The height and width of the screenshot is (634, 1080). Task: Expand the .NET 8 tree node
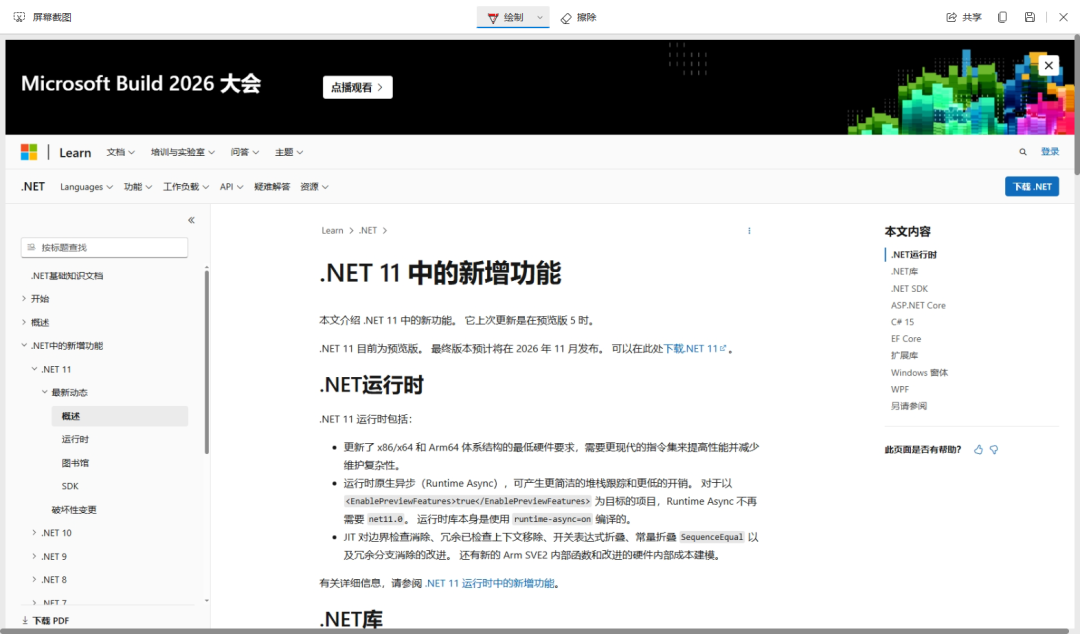pyautogui.click(x=34, y=580)
